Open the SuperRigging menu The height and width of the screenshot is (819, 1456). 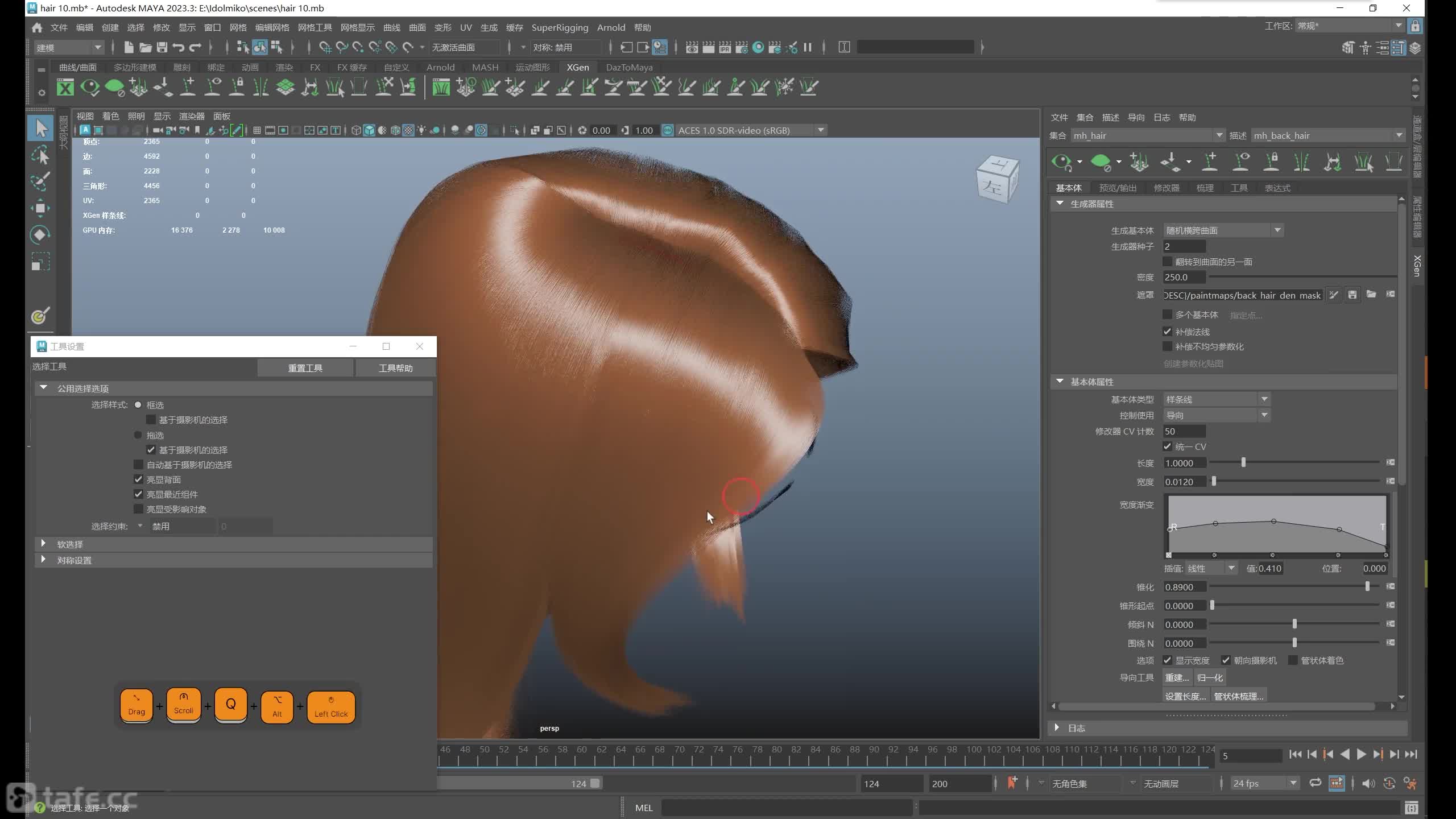click(x=560, y=27)
